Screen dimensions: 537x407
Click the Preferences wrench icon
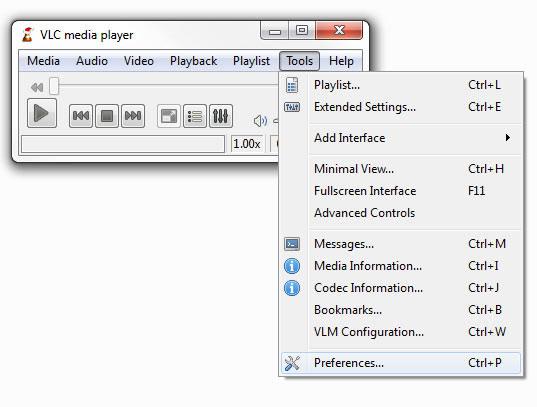[292, 363]
